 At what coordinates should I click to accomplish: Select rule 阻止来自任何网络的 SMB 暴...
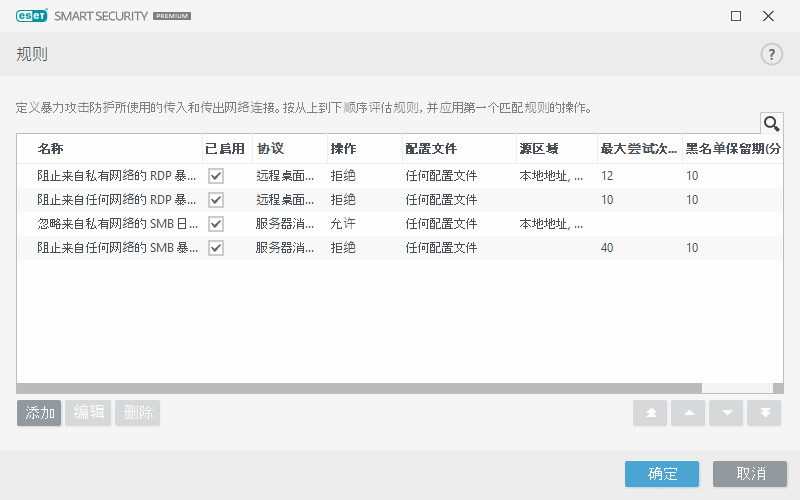117,248
